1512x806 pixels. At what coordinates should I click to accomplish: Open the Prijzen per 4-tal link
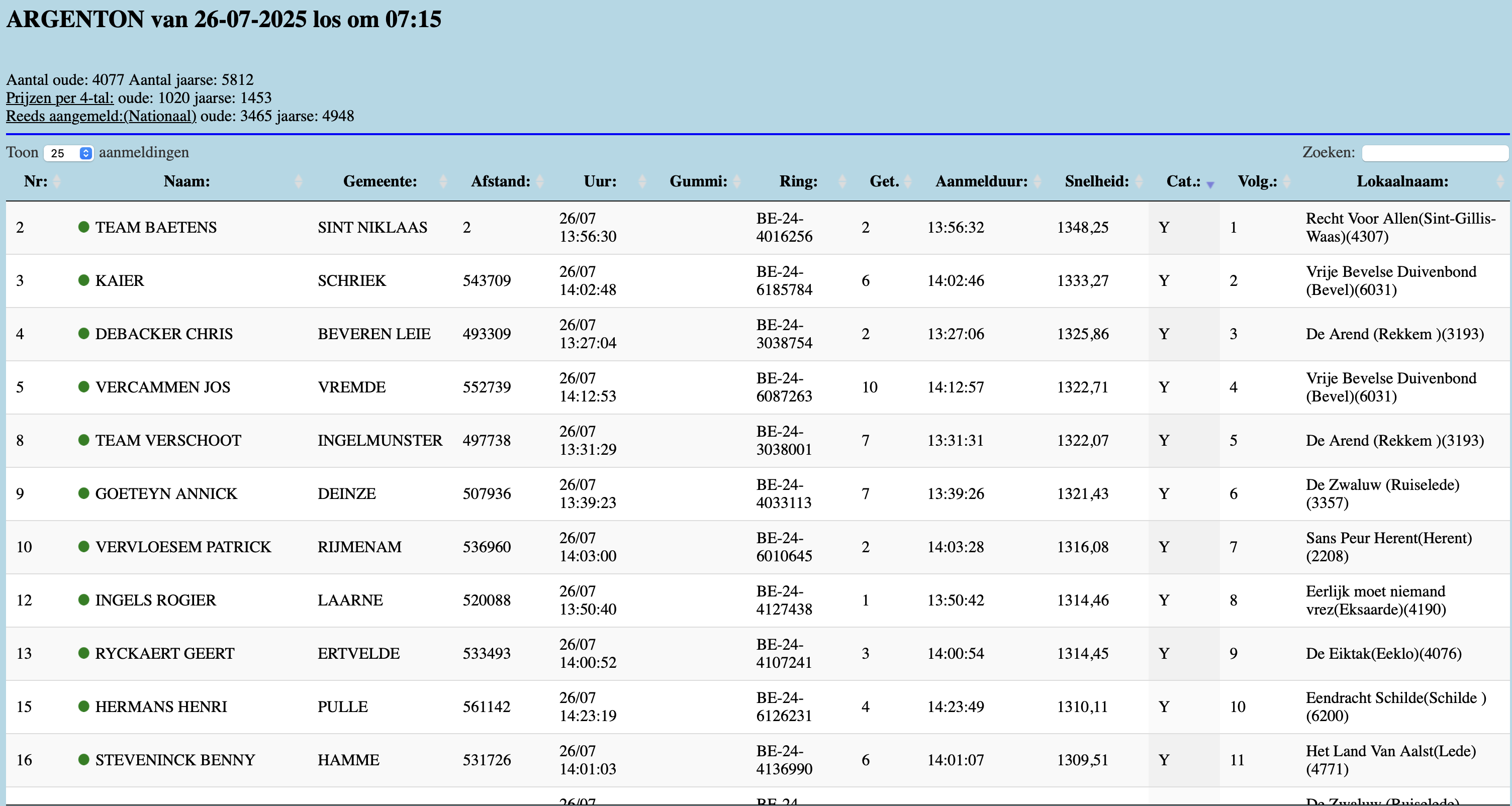59,97
